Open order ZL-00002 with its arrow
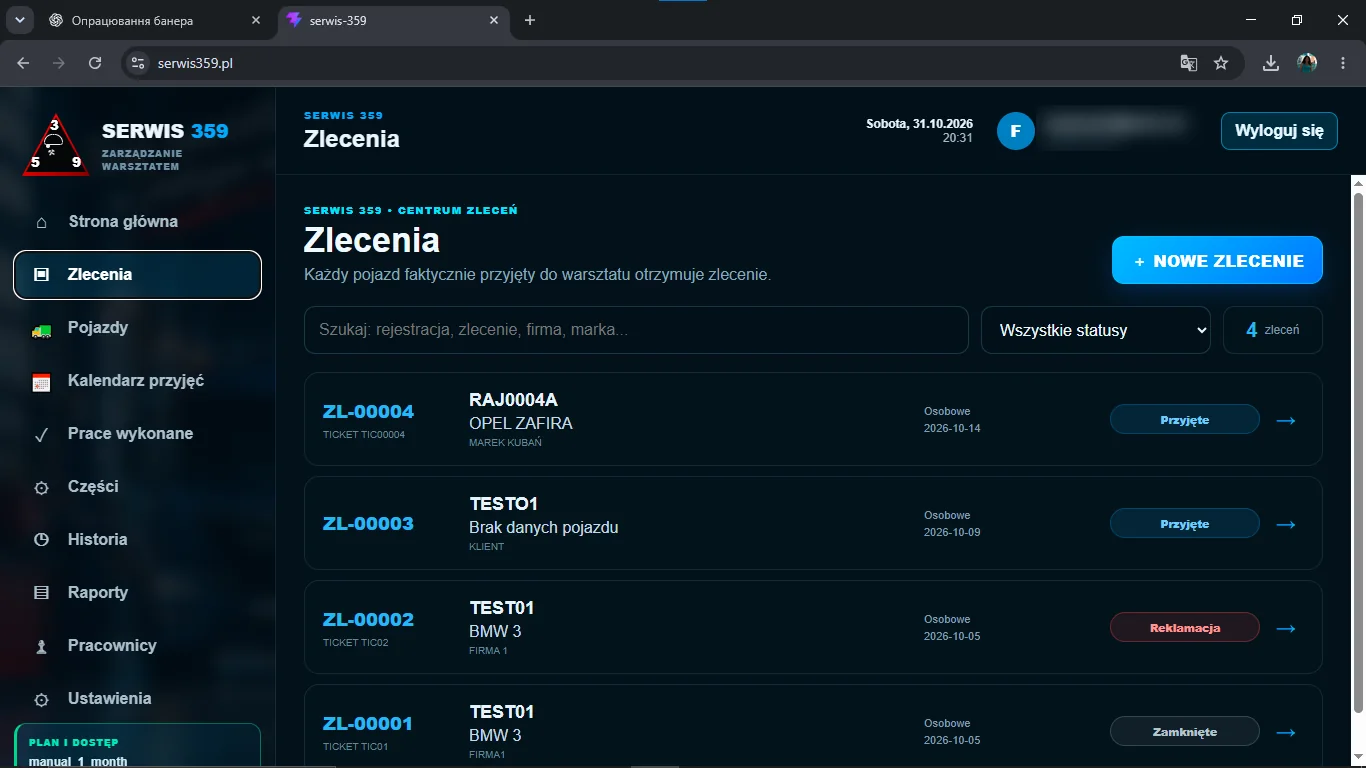Viewport: 1366px width, 768px height. tap(1286, 628)
